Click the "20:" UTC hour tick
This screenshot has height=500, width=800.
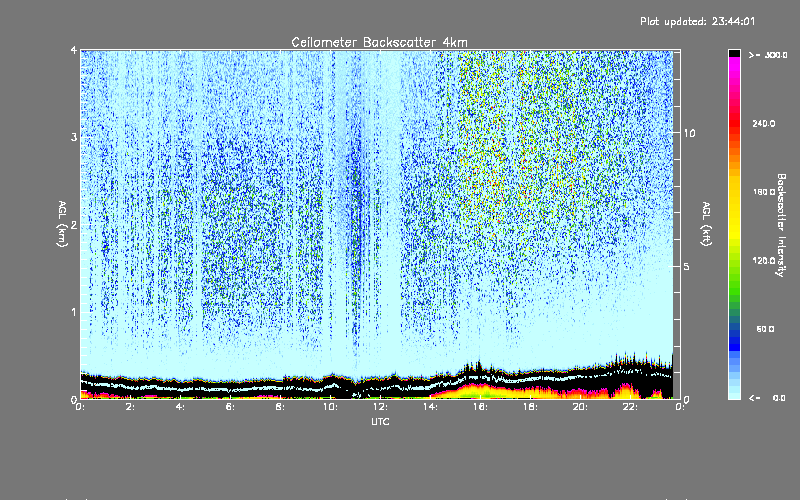pos(580,407)
